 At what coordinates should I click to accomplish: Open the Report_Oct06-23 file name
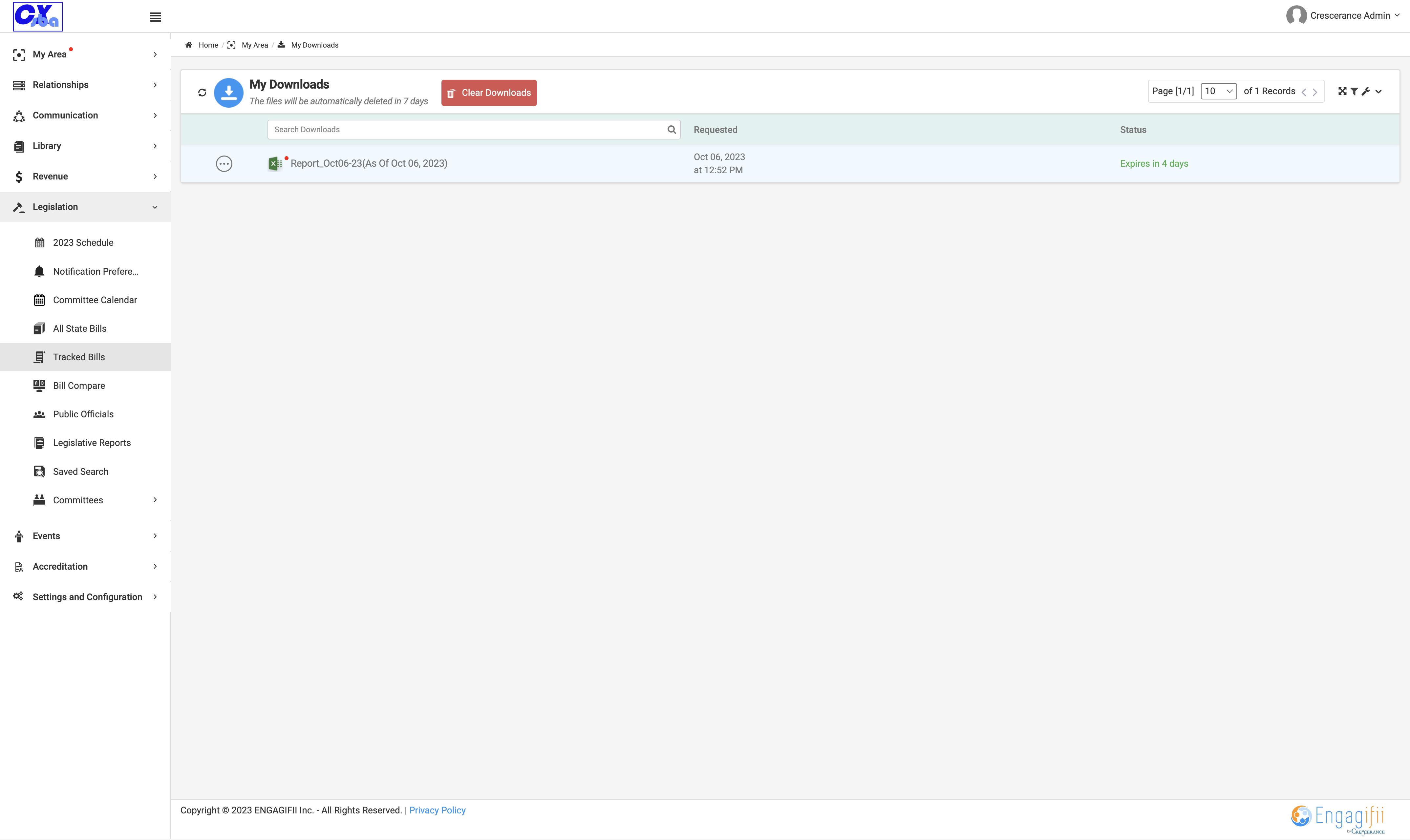(369, 164)
